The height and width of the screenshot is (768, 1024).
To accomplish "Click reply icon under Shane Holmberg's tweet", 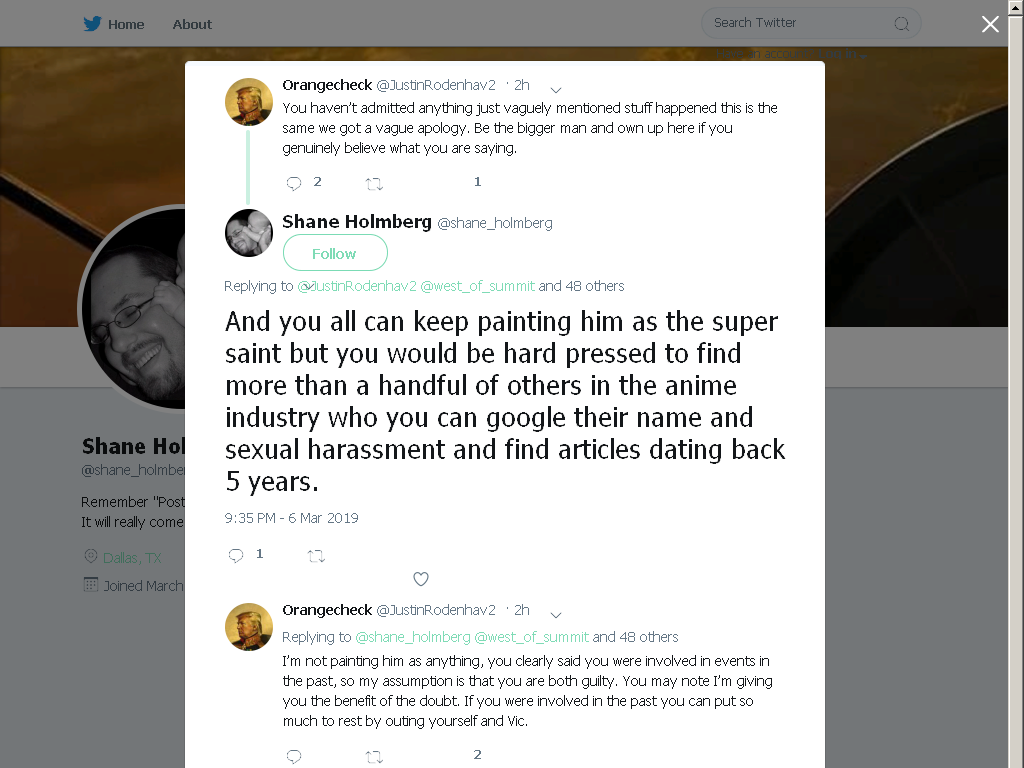I will [x=236, y=556].
